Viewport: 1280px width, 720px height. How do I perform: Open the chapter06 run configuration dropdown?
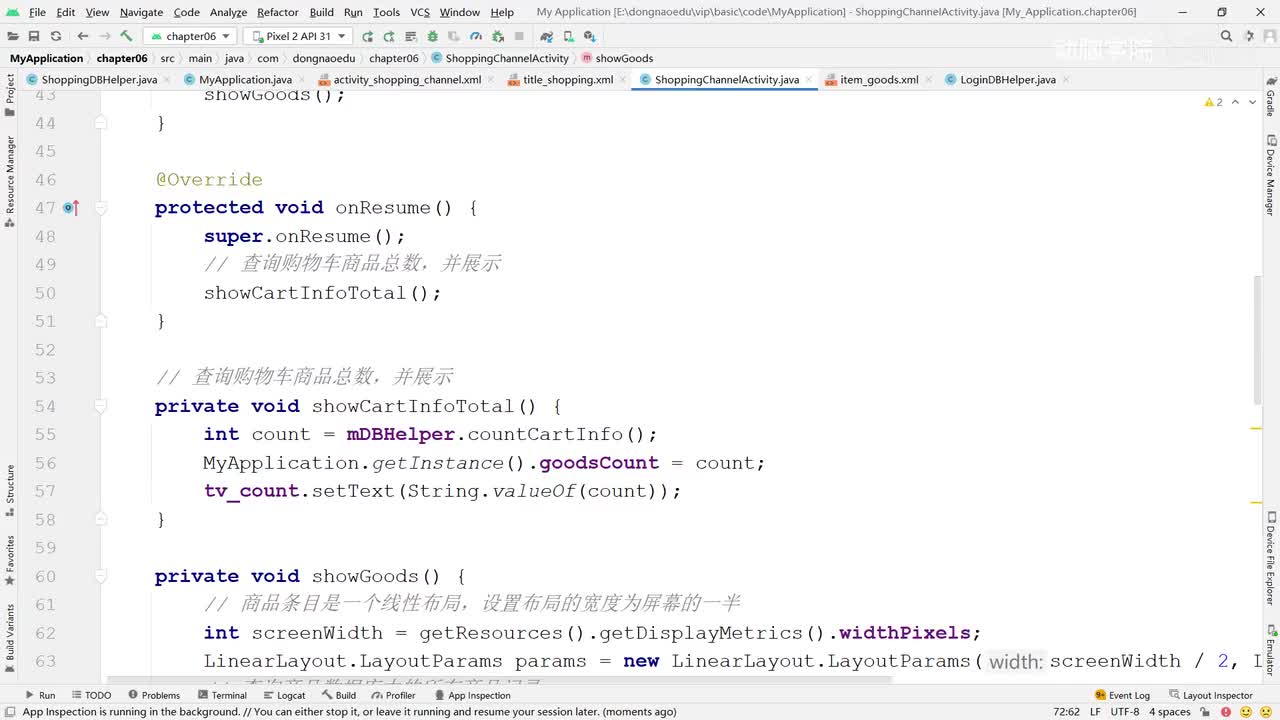[191, 36]
